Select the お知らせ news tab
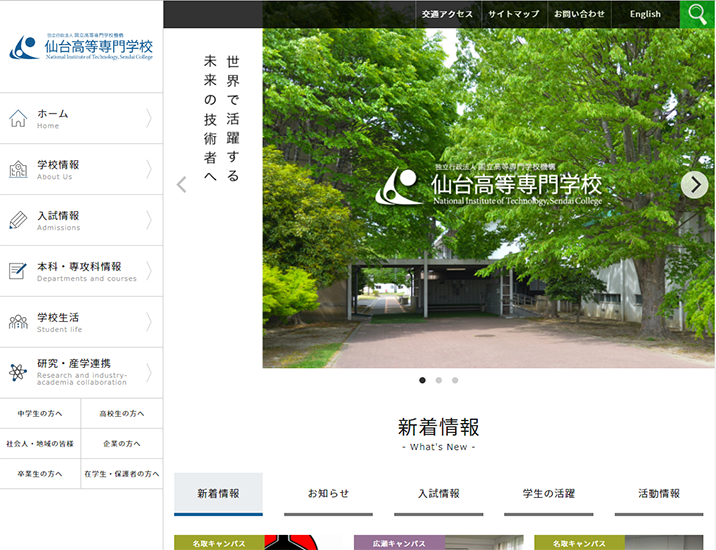 click(x=328, y=494)
